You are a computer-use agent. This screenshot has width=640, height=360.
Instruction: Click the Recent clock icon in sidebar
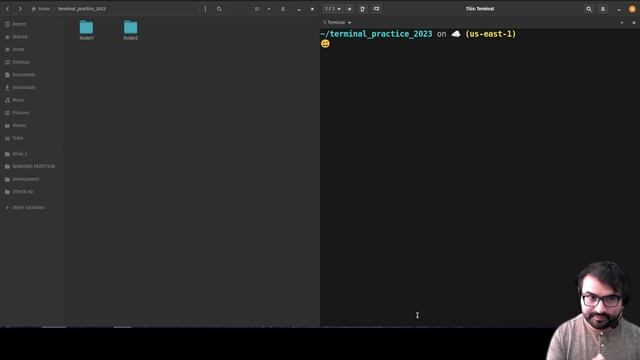pyautogui.click(x=7, y=24)
